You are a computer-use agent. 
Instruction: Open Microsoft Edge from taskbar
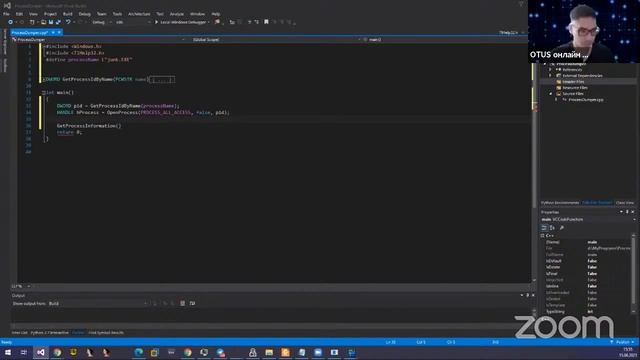[x=139, y=353]
